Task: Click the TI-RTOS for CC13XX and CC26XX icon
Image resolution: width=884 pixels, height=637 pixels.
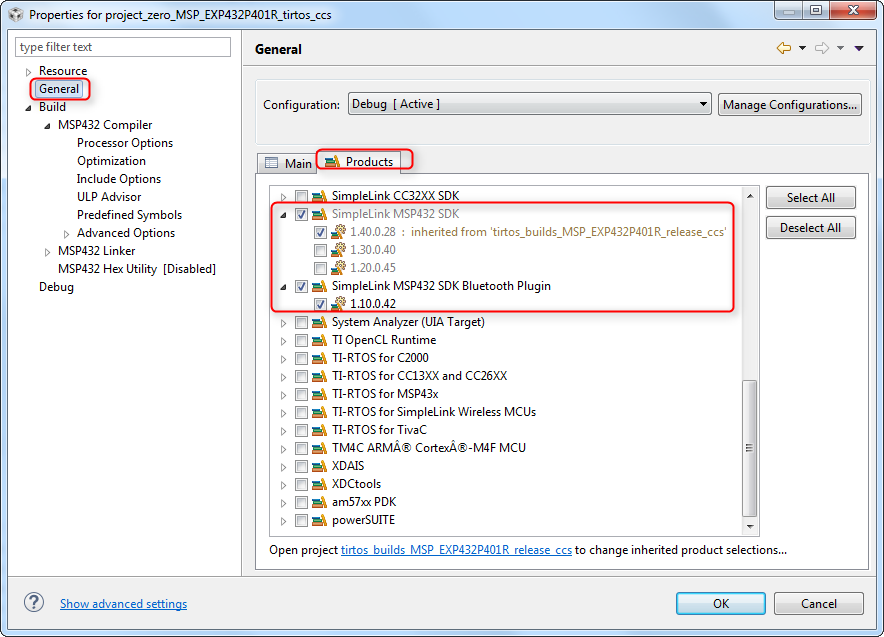Action: (x=320, y=377)
